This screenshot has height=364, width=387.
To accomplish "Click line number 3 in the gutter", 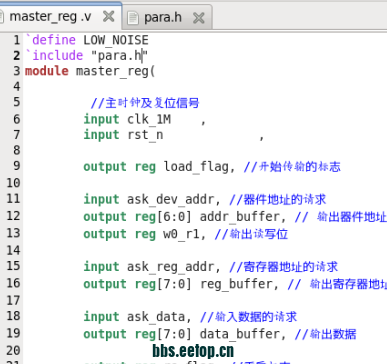I will point(17,71).
